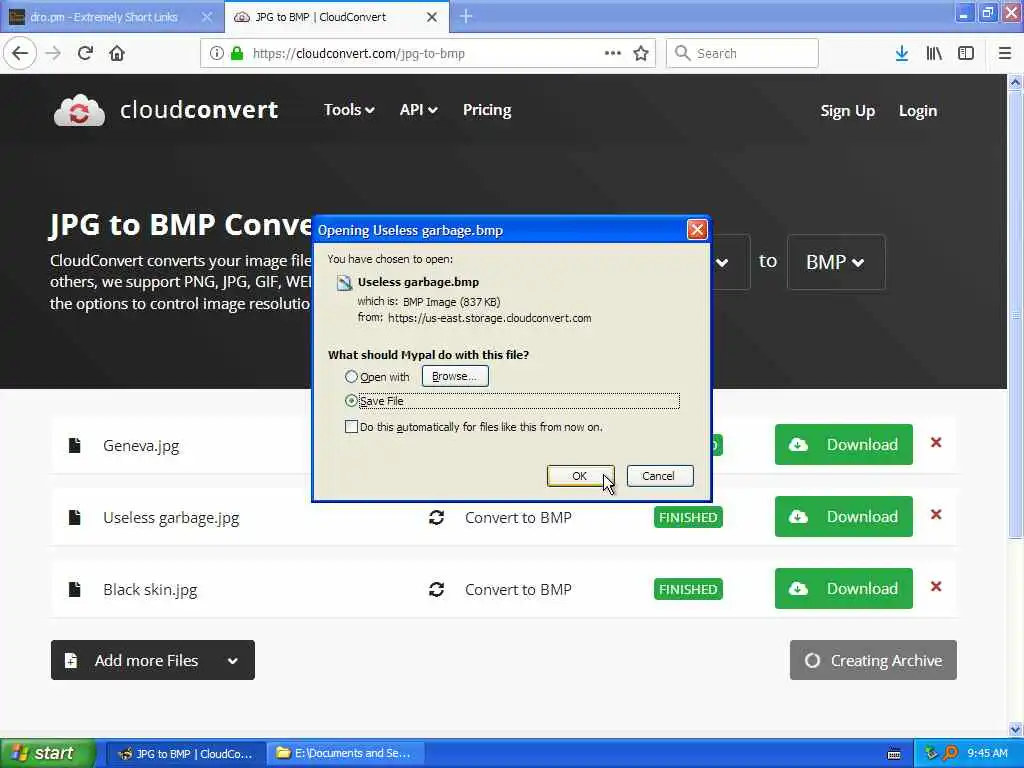
Task: Click FINISHED badge for Useless garbage.jpg
Action: click(688, 517)
